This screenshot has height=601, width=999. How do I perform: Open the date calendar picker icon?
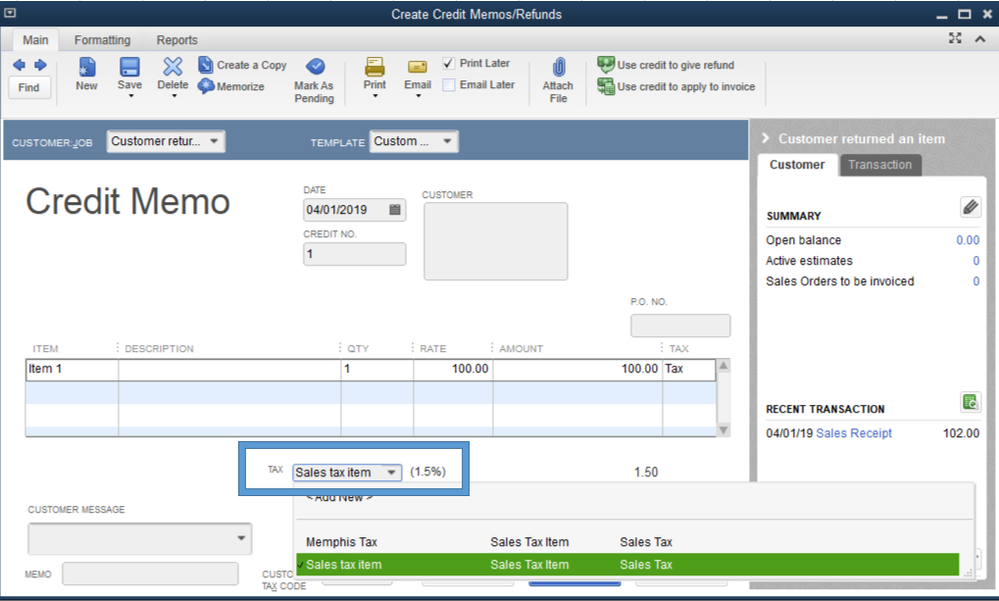395,210
